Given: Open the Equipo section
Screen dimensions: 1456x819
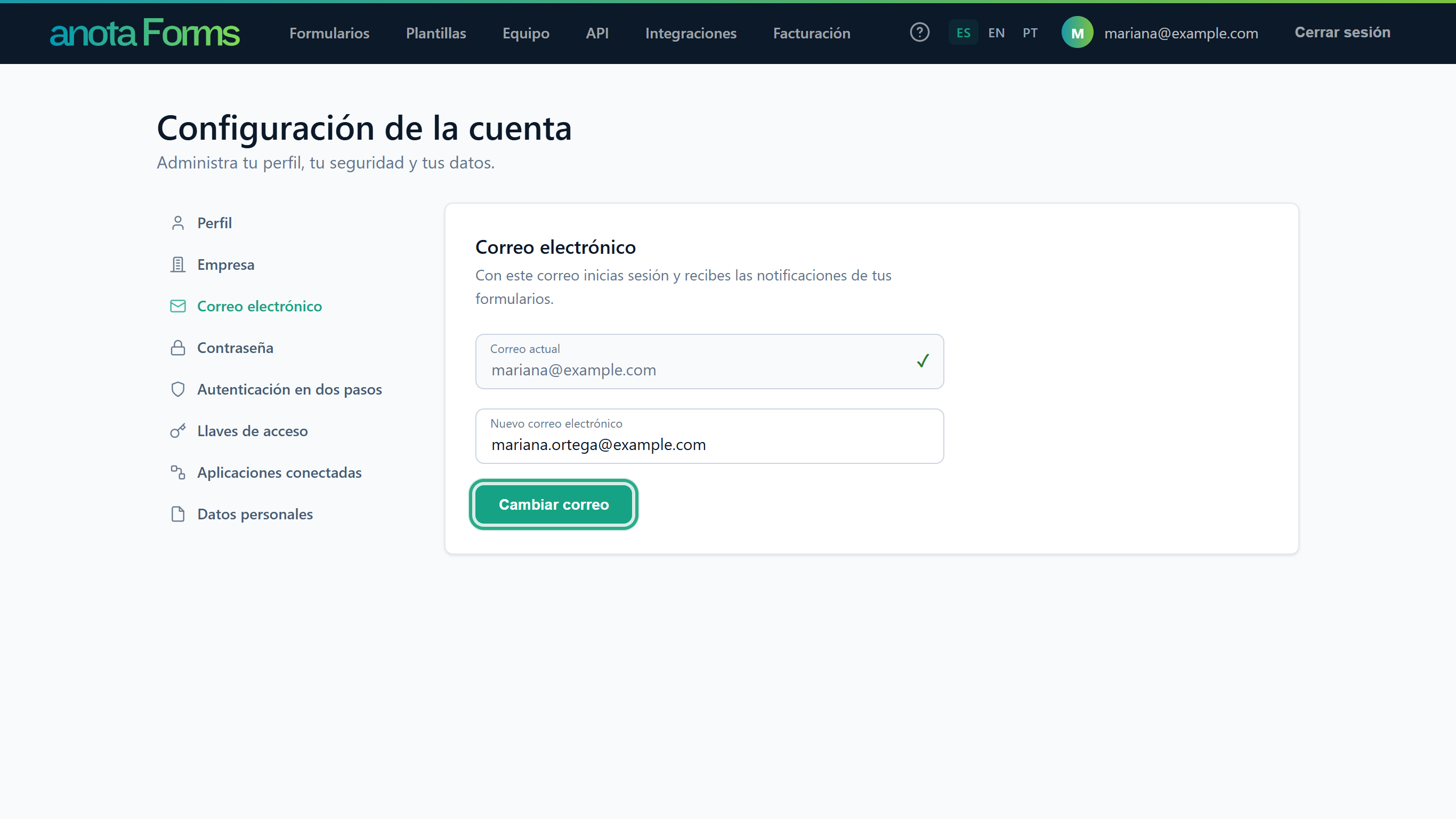Looking at the screenshot, I should (x=525, y=34).
